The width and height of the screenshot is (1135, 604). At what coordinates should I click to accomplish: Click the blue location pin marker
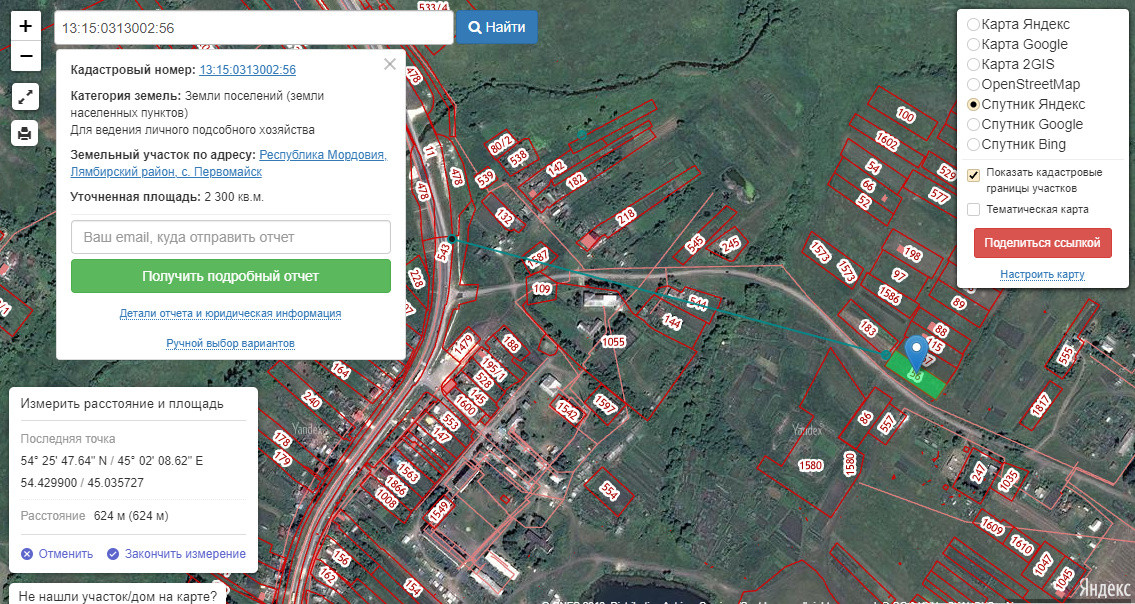[916, 353]
